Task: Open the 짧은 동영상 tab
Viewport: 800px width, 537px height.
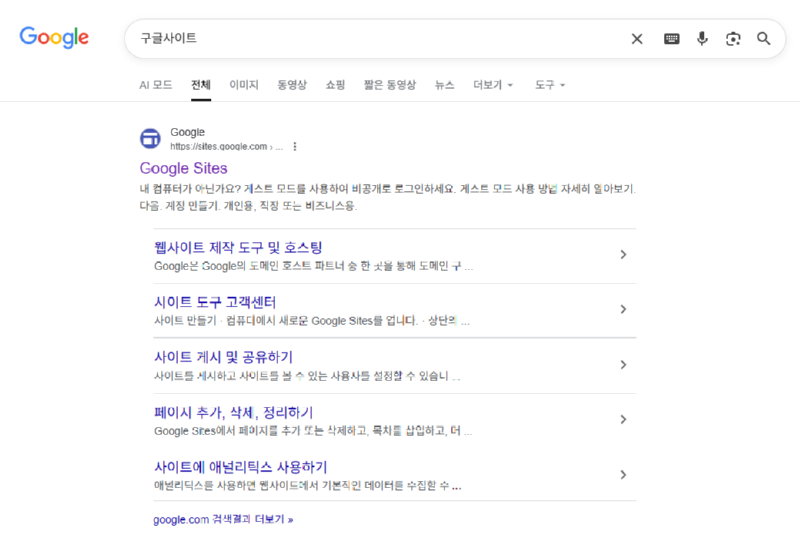Action: pos(390,85)
